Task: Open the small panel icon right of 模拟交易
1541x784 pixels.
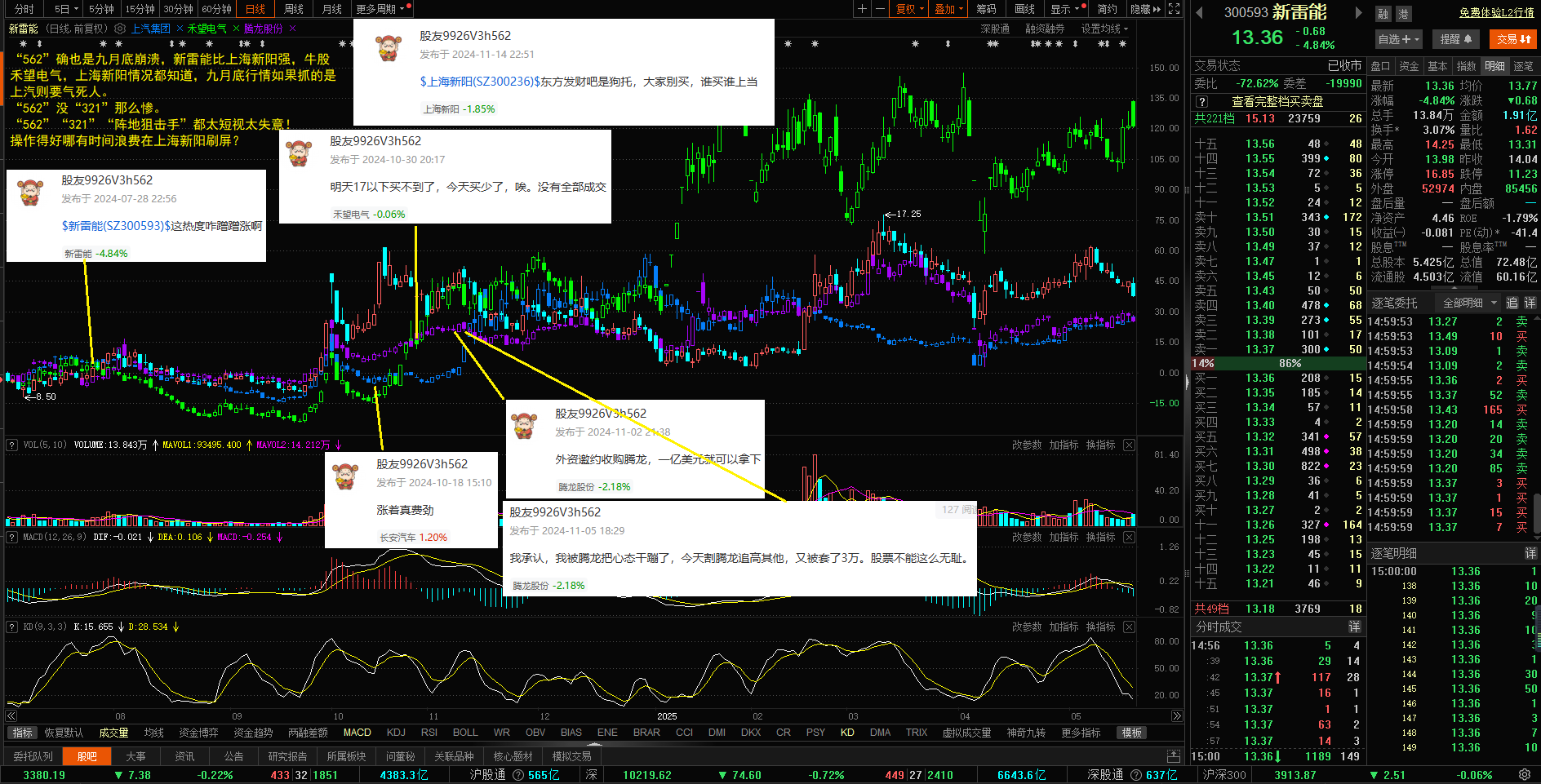Action: pyautogui.click(x=1174, y=755)
